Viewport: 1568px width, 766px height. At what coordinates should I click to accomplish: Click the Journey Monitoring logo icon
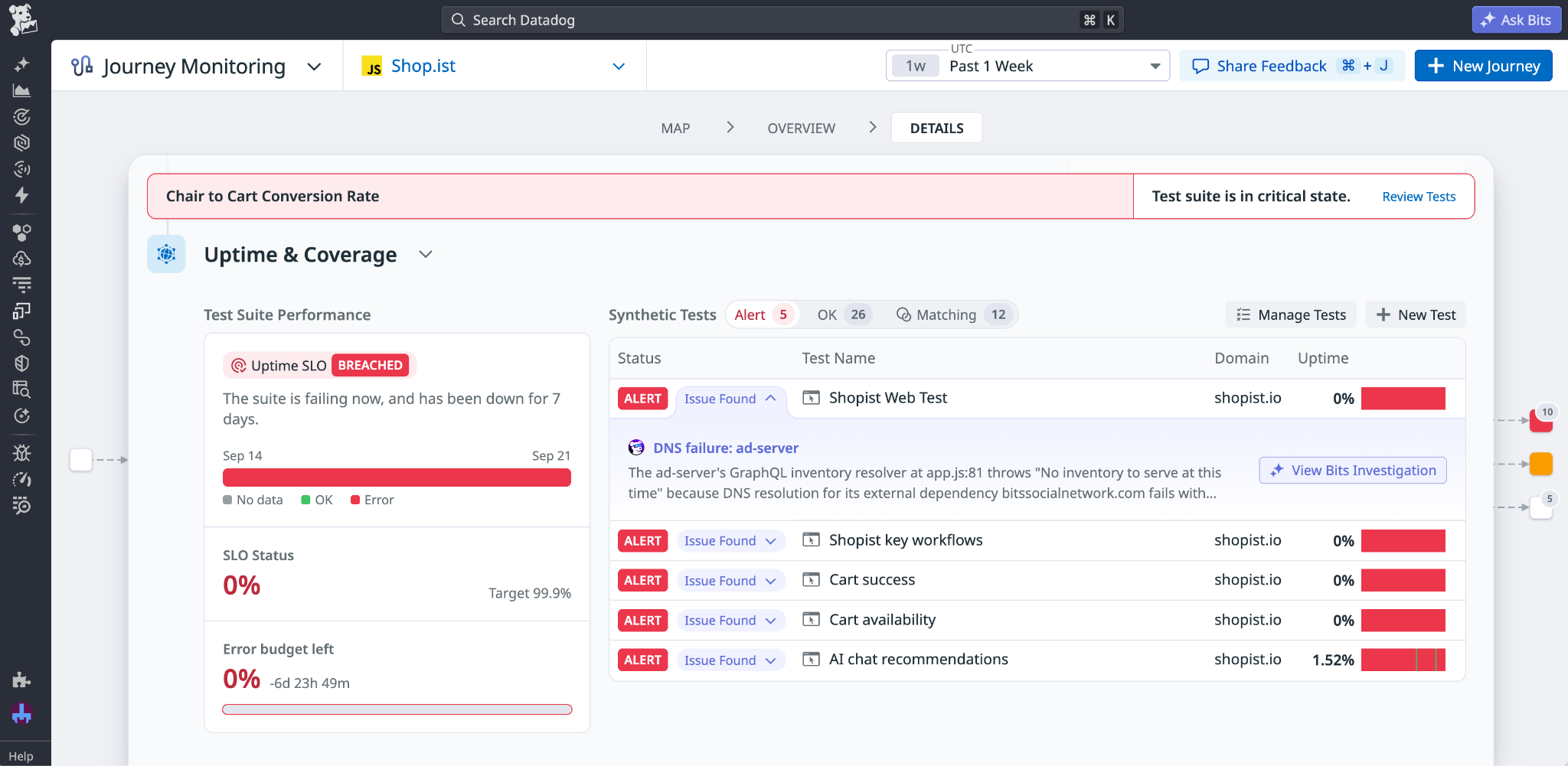[x=82, y=66]
